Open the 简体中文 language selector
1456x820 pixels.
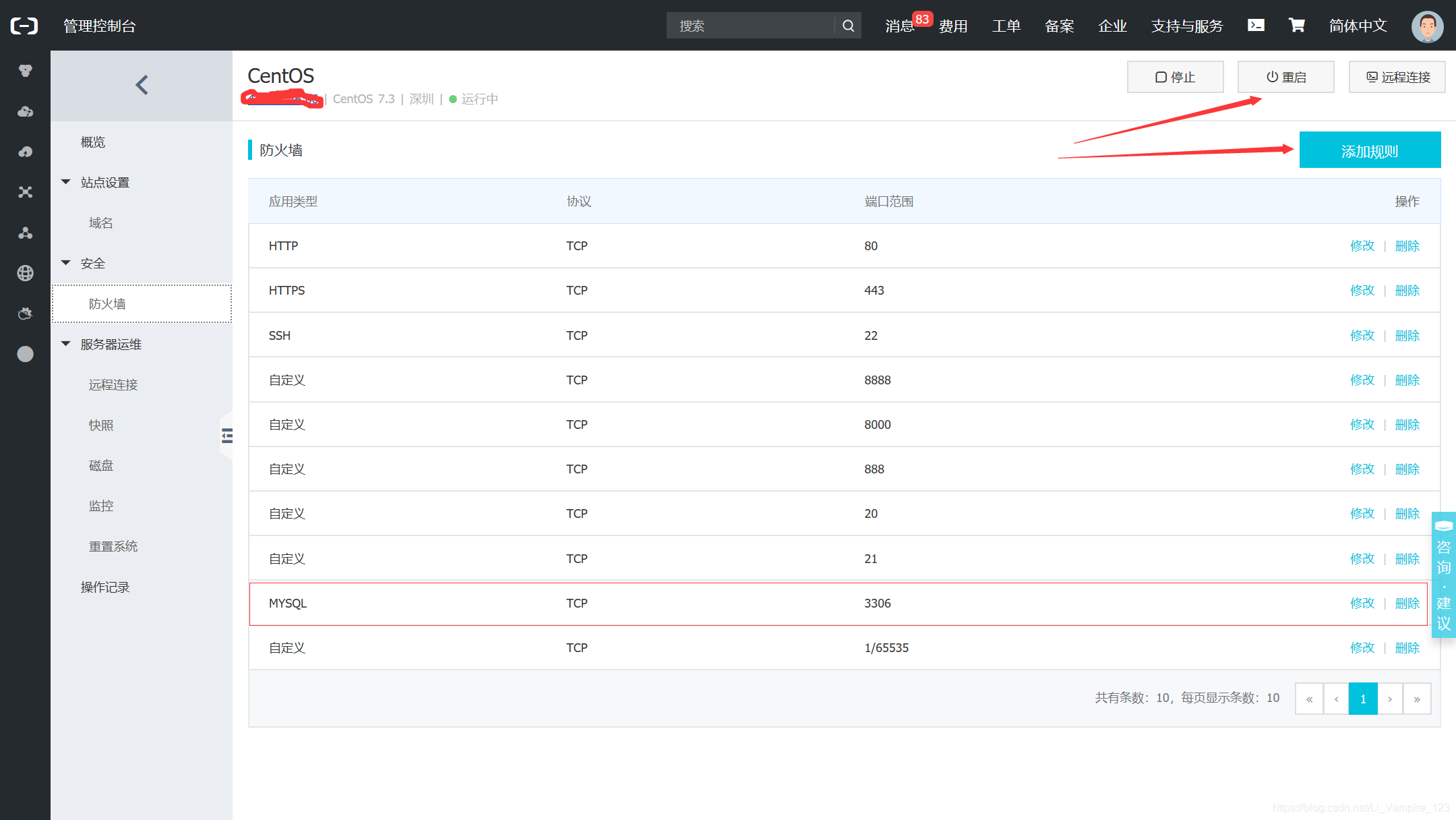click(x=1358, y=26)
